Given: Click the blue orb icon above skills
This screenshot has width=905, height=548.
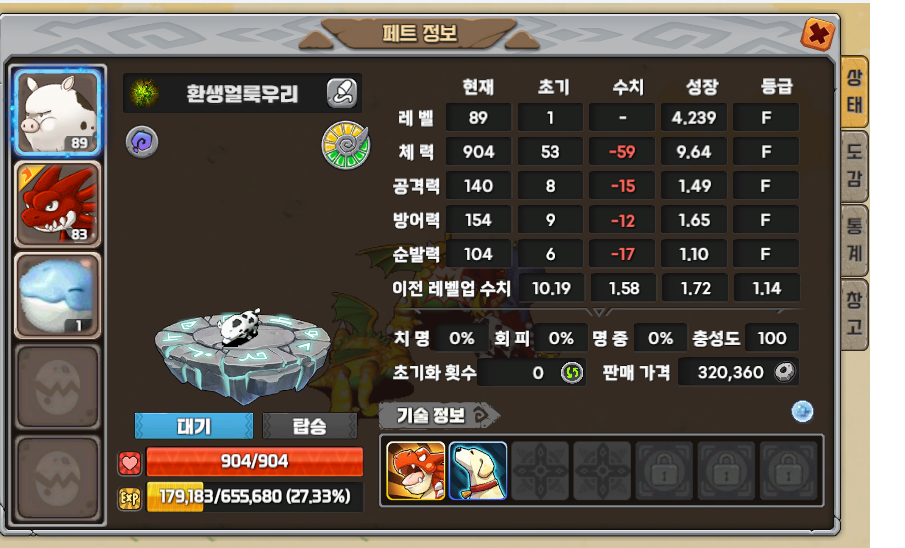Looking at the screenshot, I should [x=802, y=412].
